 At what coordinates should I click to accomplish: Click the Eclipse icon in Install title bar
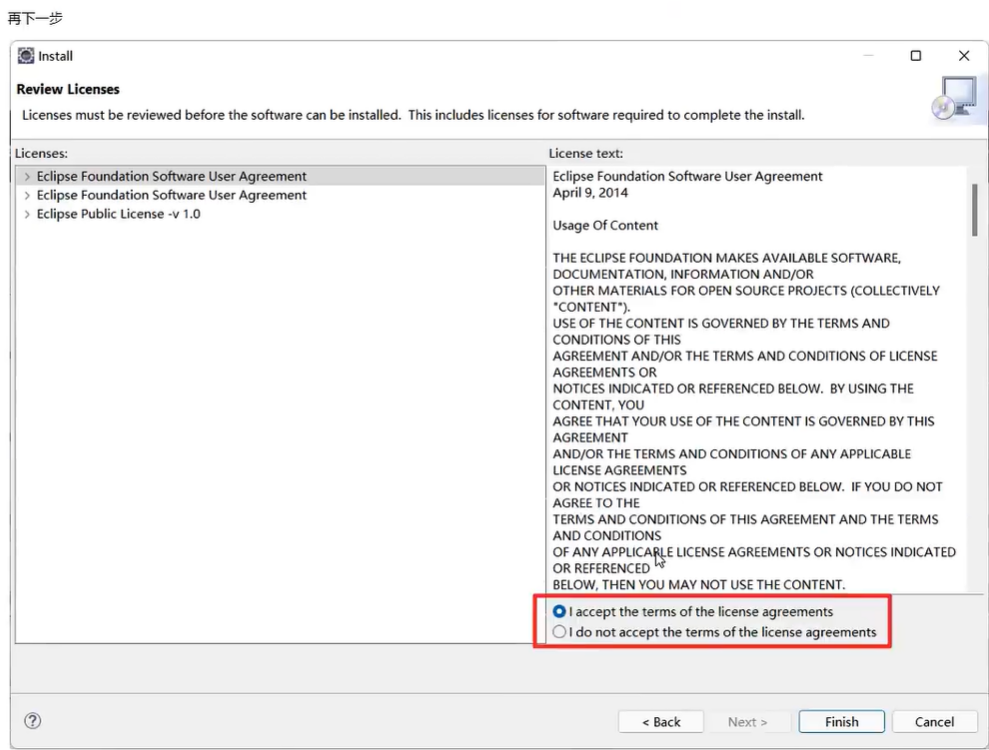[26, 56]
